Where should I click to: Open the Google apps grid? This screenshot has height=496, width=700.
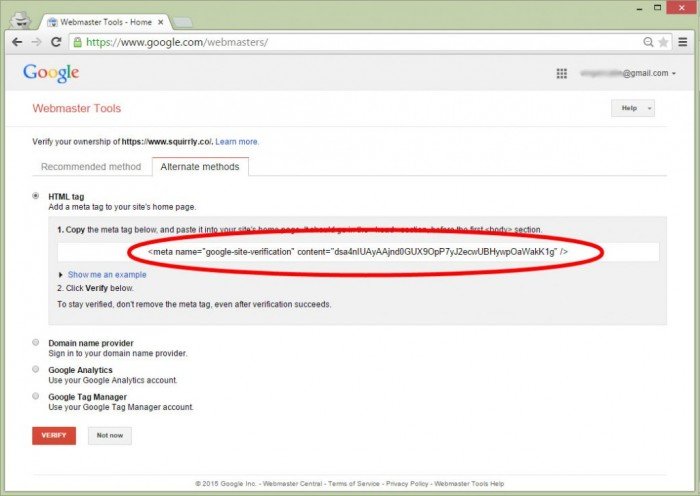coord(562,73)
